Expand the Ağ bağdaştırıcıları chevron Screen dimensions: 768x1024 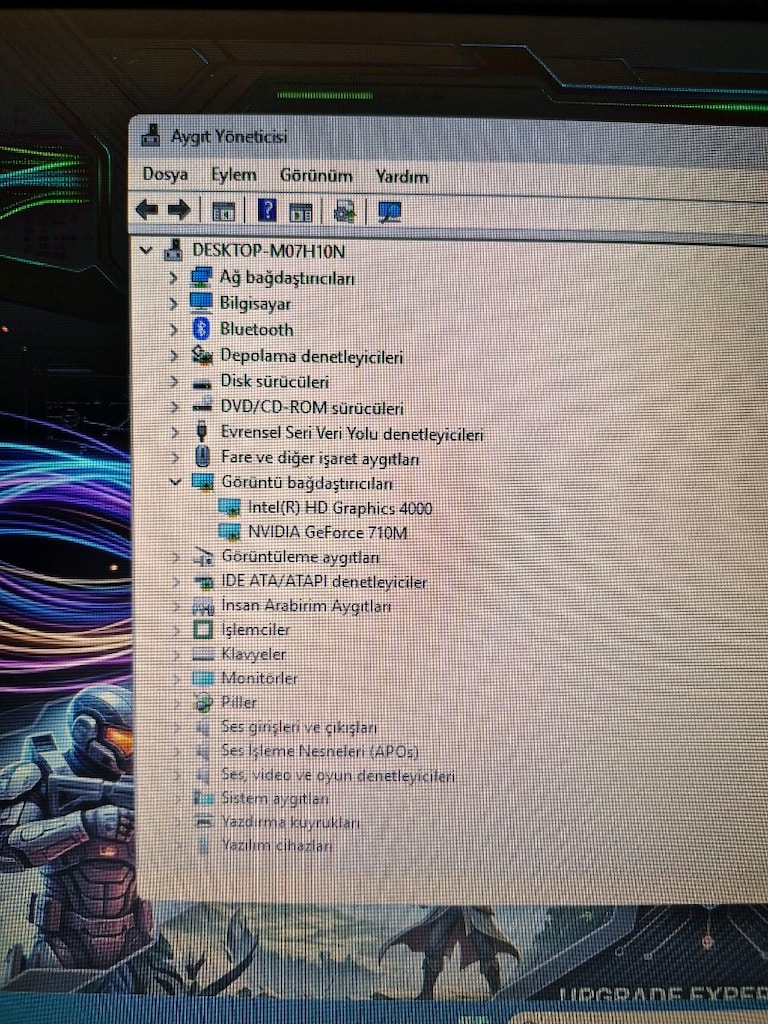point(173,278)
